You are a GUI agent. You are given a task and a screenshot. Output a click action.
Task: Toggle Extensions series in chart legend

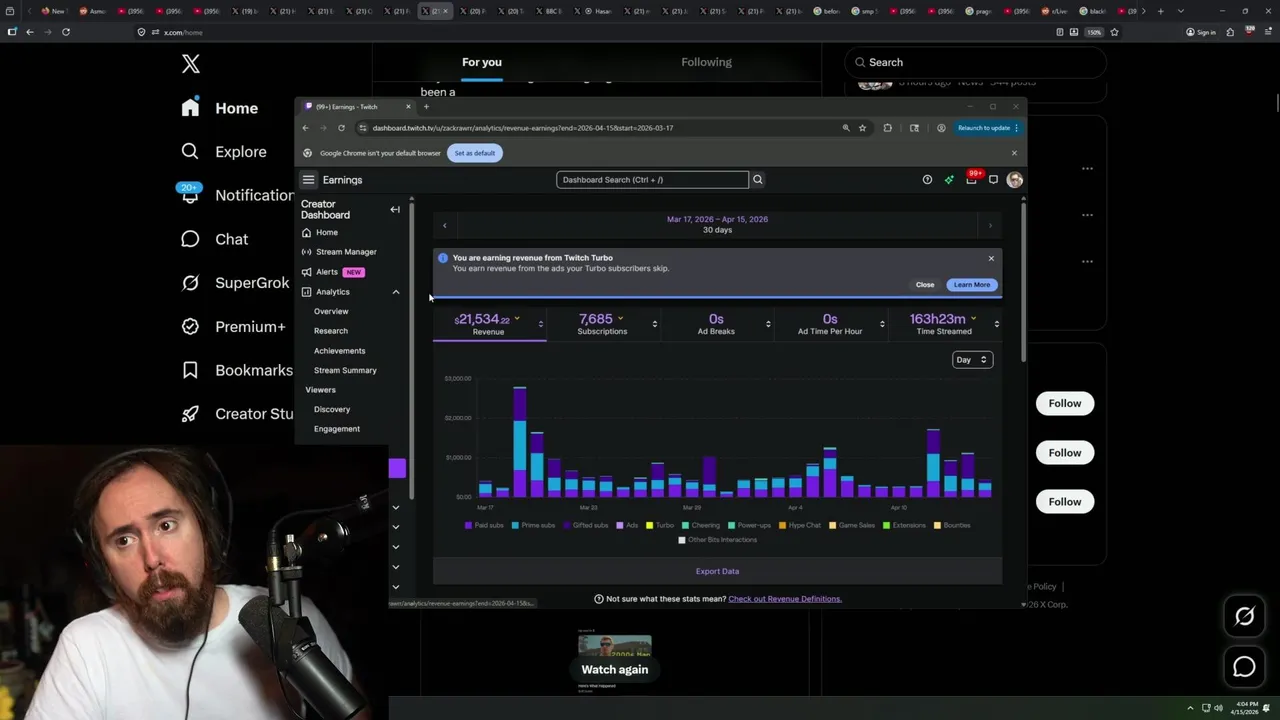pos(905,525)
